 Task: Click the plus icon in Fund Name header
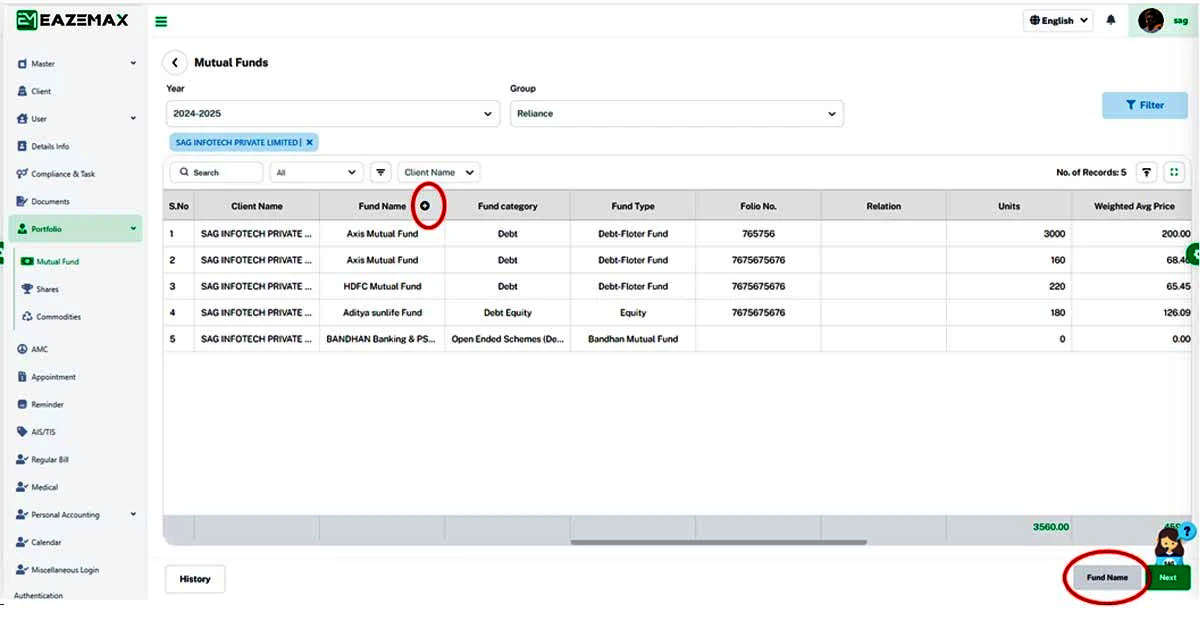425,206
